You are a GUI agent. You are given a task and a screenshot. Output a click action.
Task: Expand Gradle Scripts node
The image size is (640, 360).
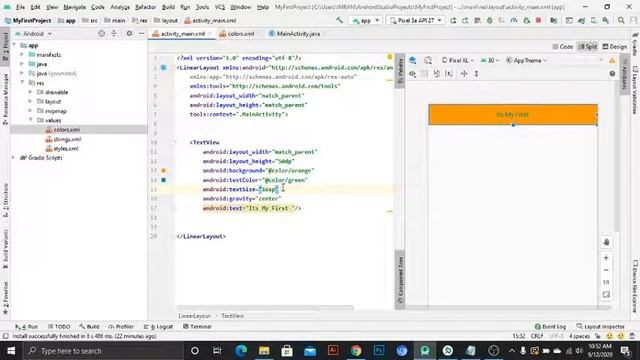13,158
